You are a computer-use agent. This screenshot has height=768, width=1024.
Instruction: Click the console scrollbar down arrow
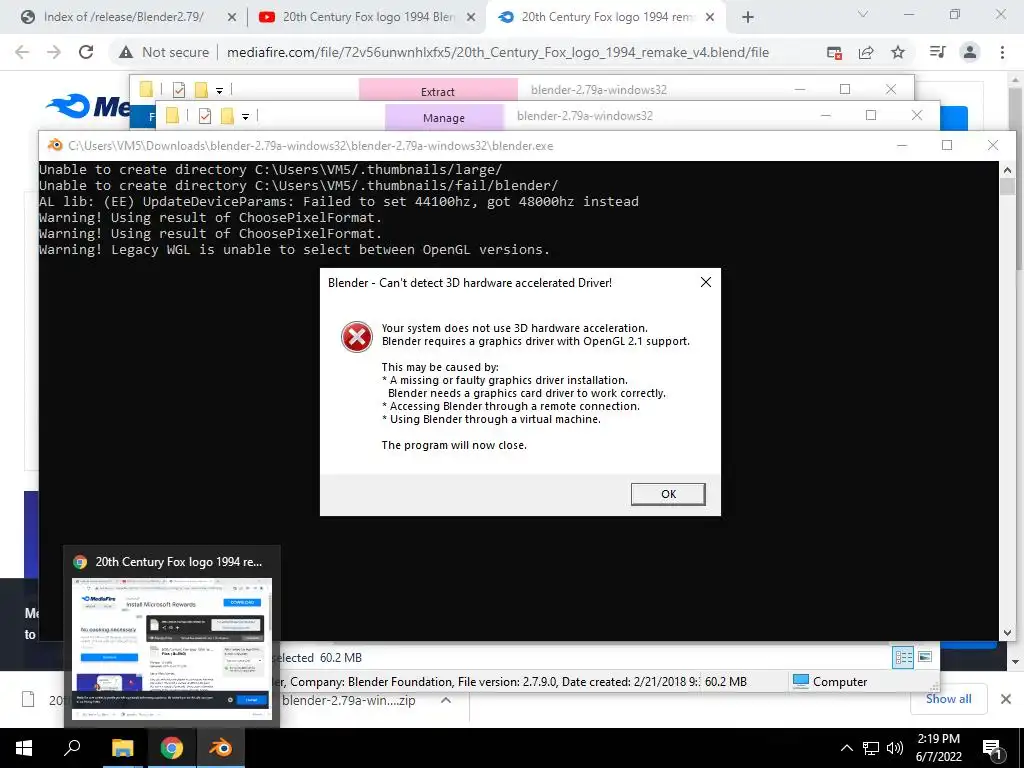pyautogui.click(x=1007, y=632)
